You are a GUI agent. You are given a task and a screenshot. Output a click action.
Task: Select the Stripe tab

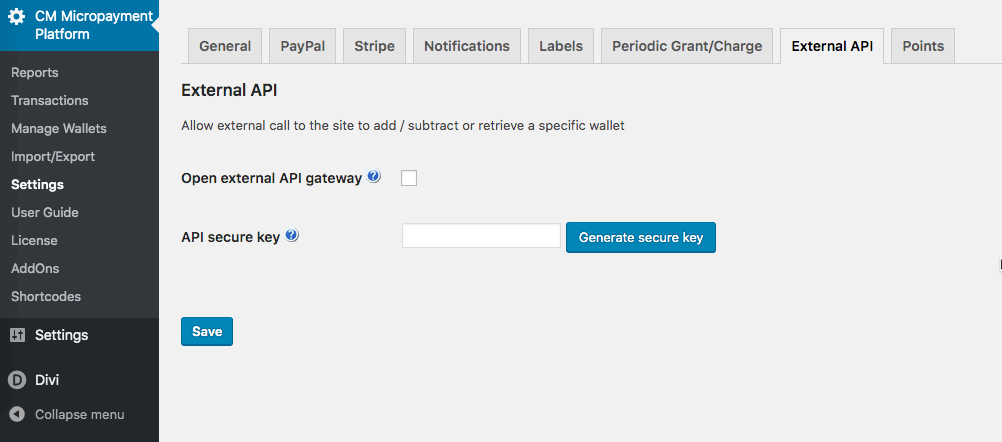(x=374, y=46)
